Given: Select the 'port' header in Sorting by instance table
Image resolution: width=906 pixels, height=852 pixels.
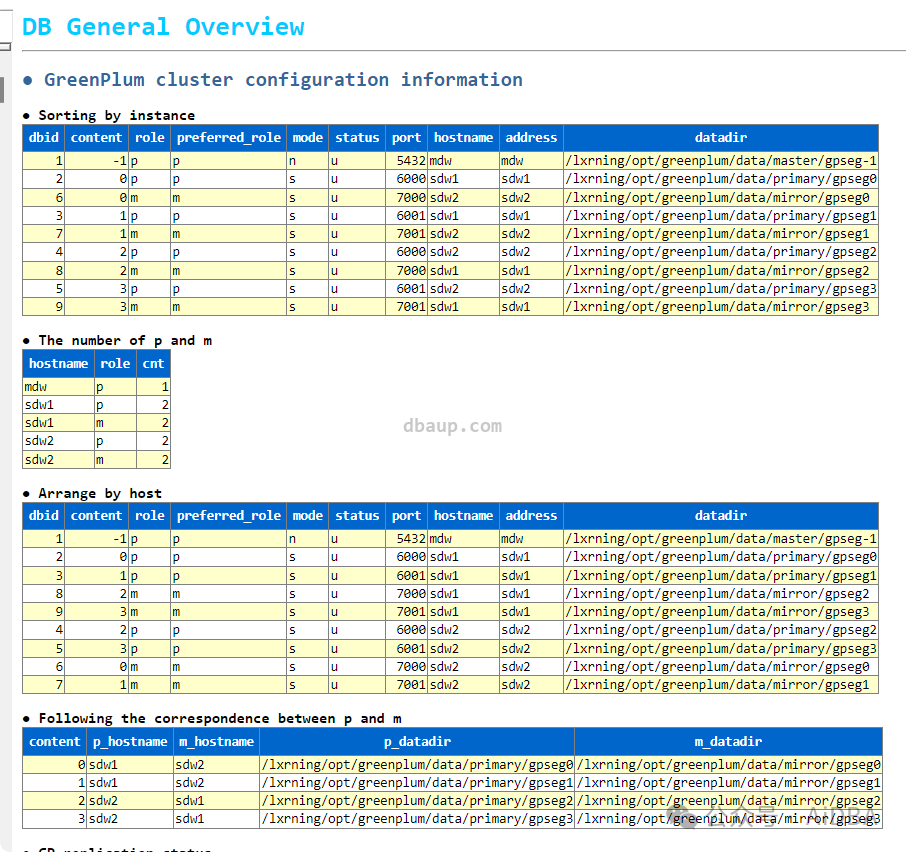Looking at the screenshot, I should coord(406,137).
